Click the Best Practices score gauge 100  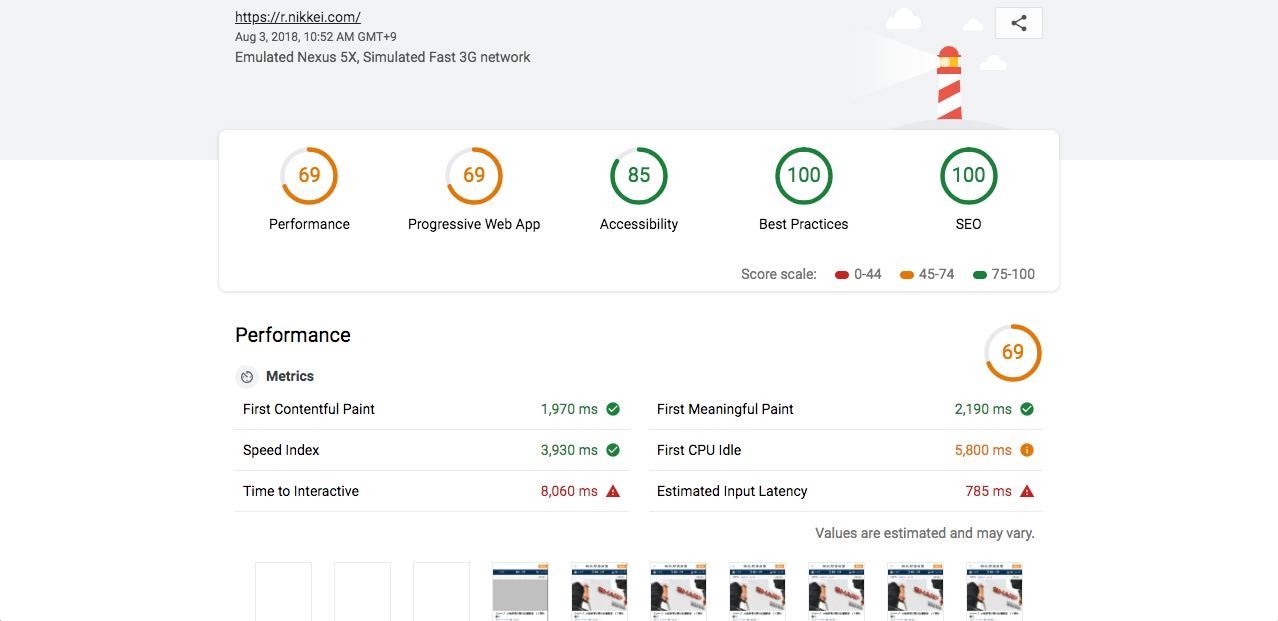point(804,176)
